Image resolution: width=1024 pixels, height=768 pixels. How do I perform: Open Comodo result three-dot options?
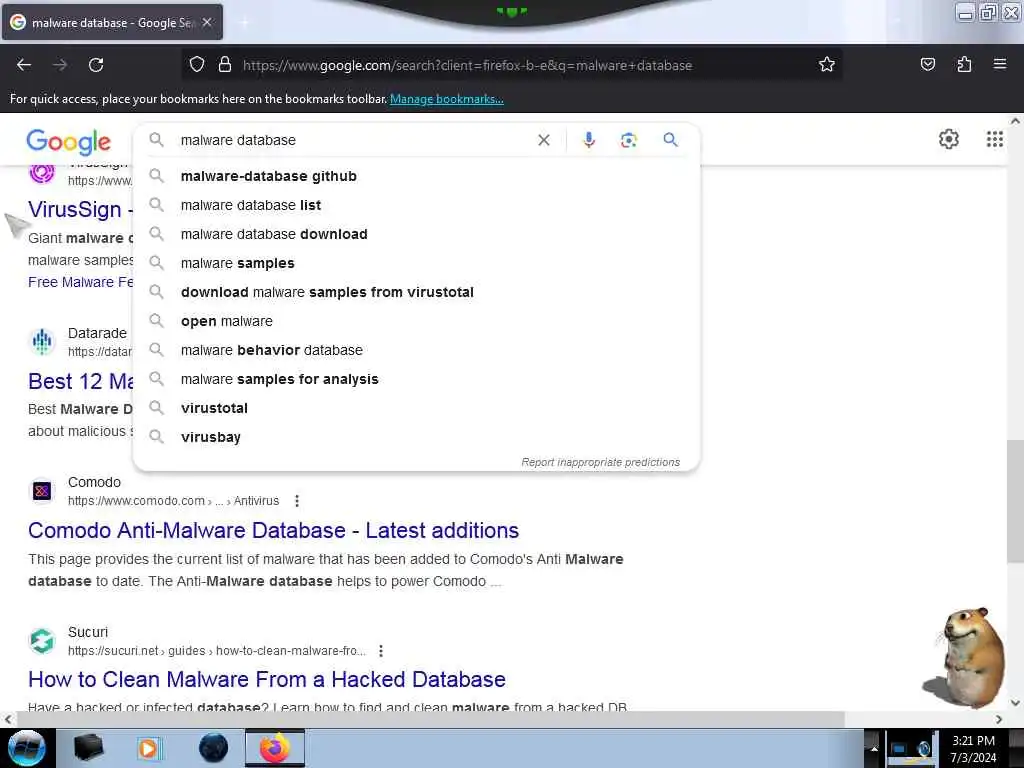tap(297, 501)
